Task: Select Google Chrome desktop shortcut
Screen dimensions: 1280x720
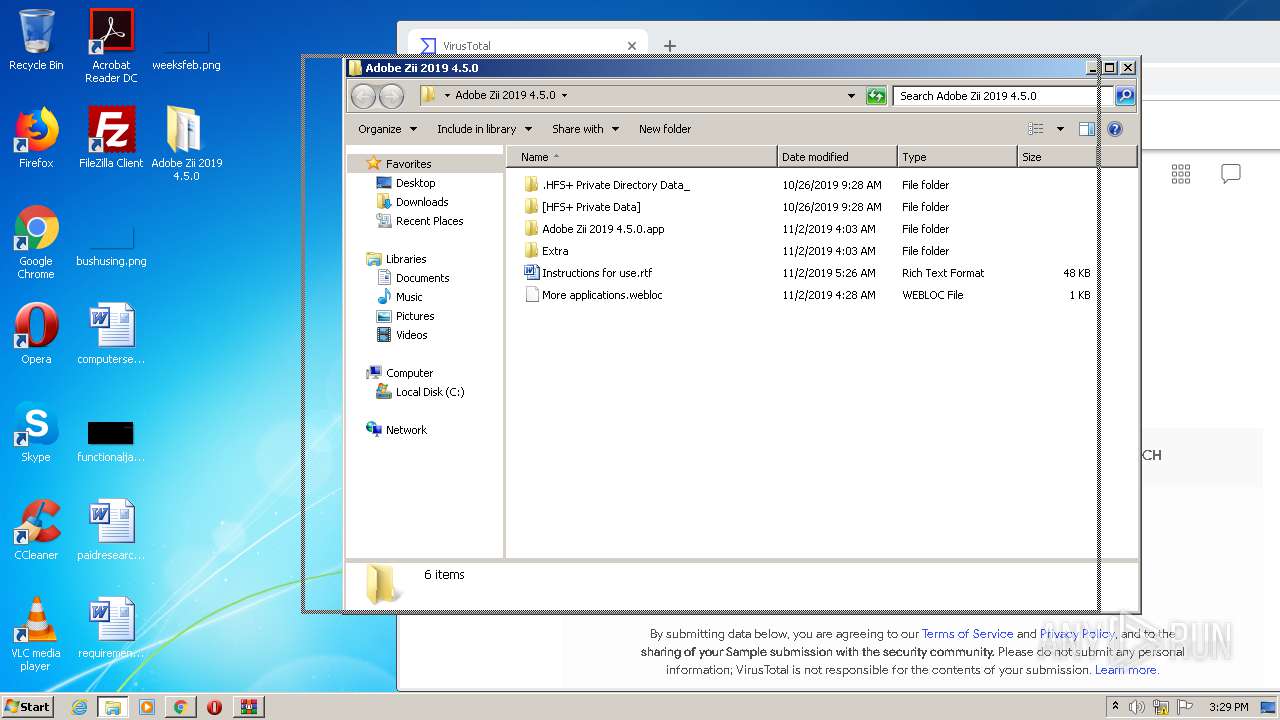Action: click(36, 242)
